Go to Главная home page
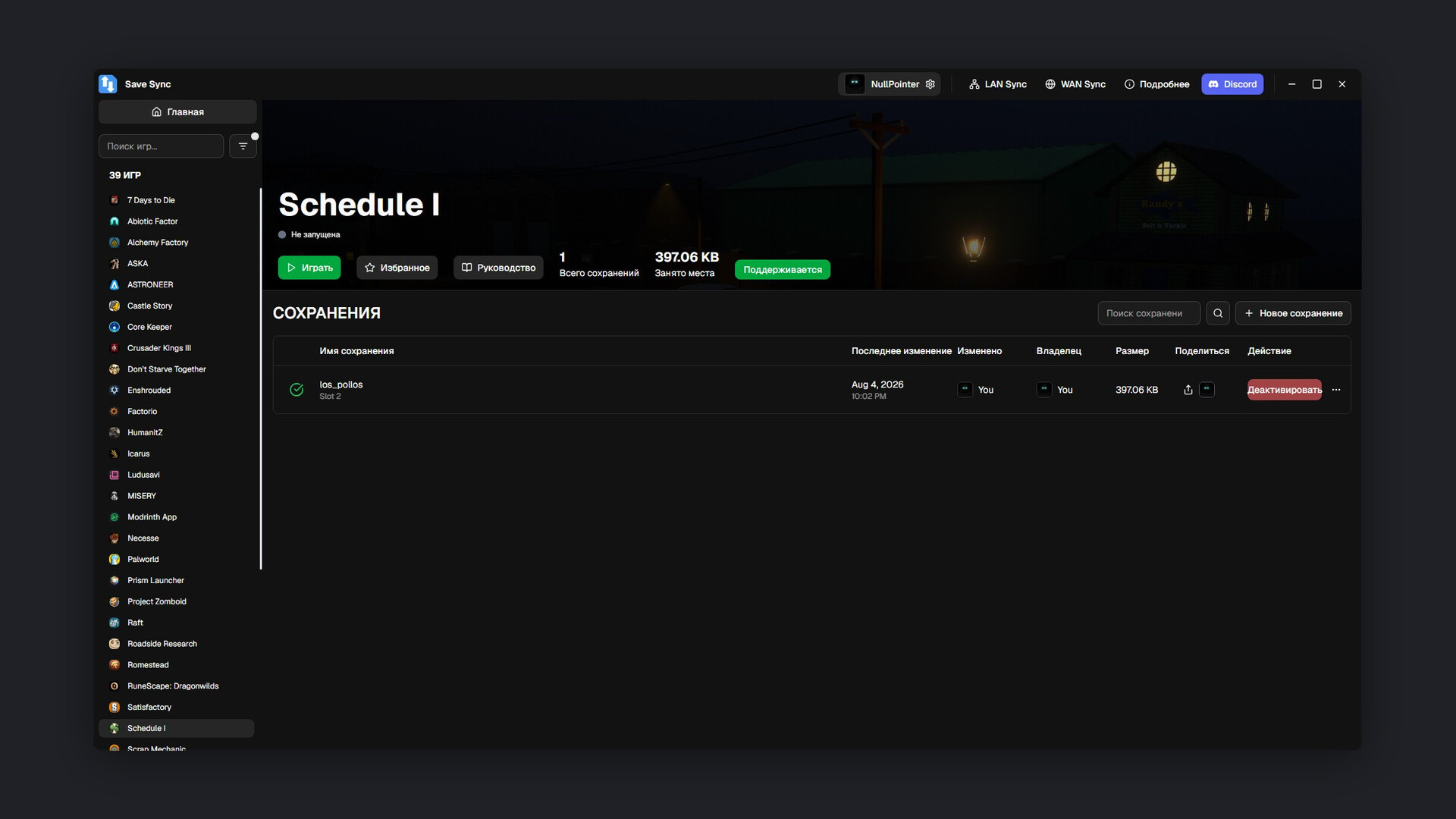The image size is (1456, 819). [177, 111]
